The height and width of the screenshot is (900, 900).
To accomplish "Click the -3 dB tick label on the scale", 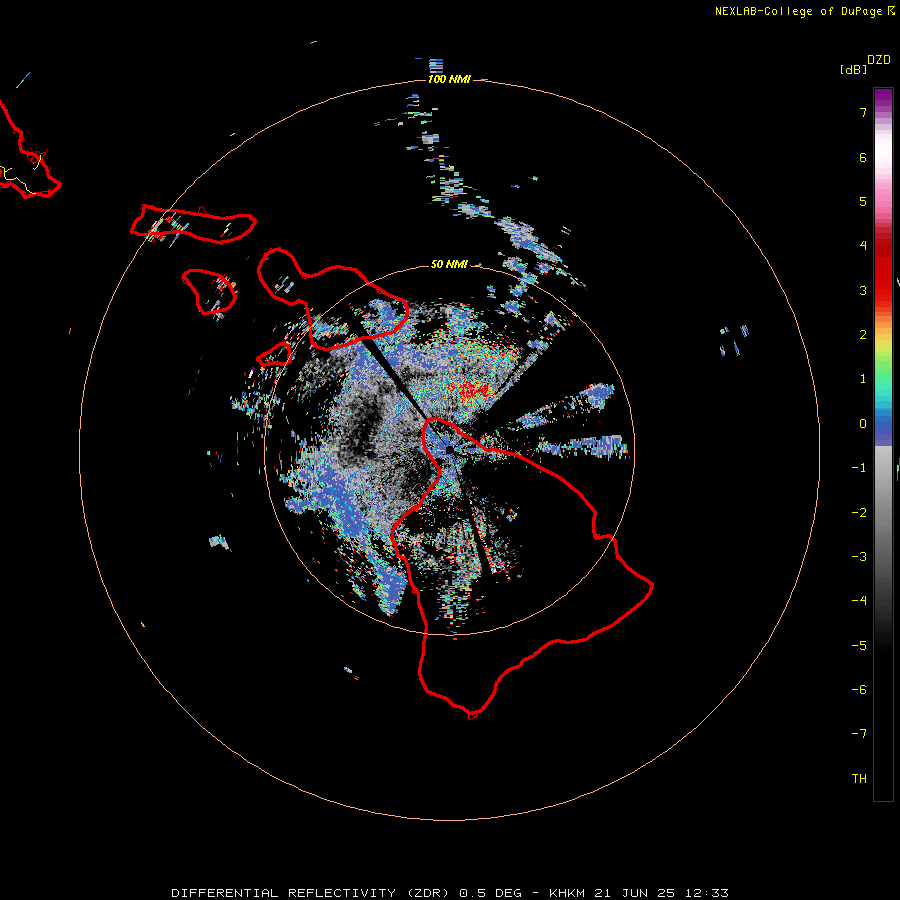I will point(859,557).
